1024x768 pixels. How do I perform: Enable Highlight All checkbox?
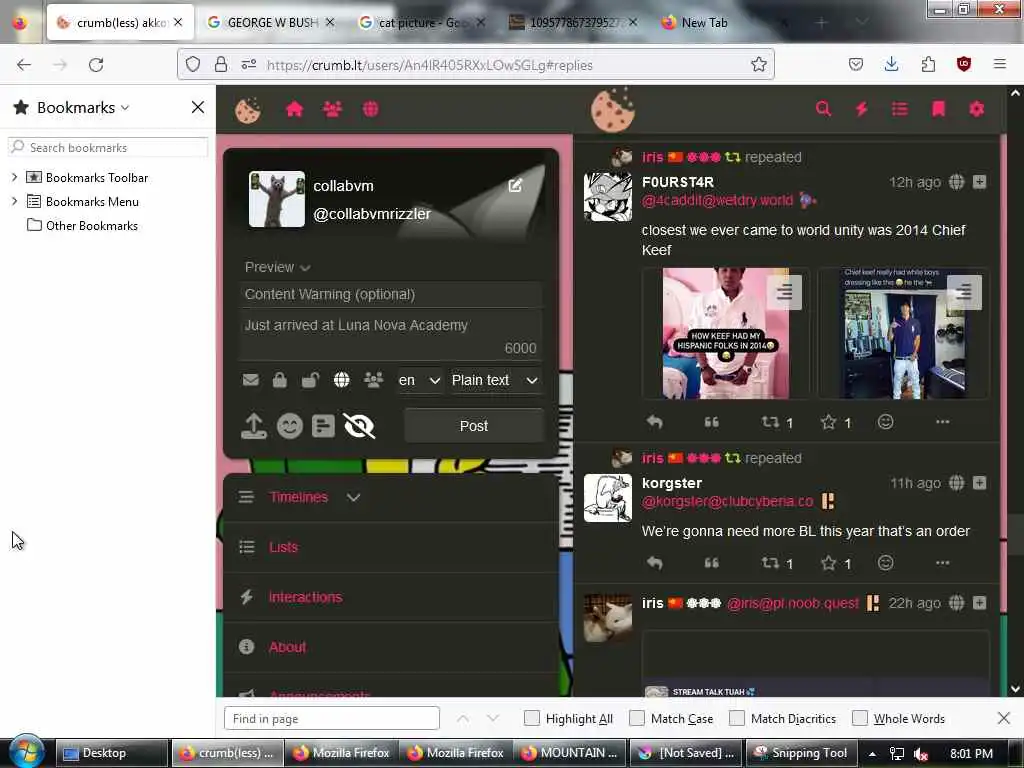tap(532, 718)
